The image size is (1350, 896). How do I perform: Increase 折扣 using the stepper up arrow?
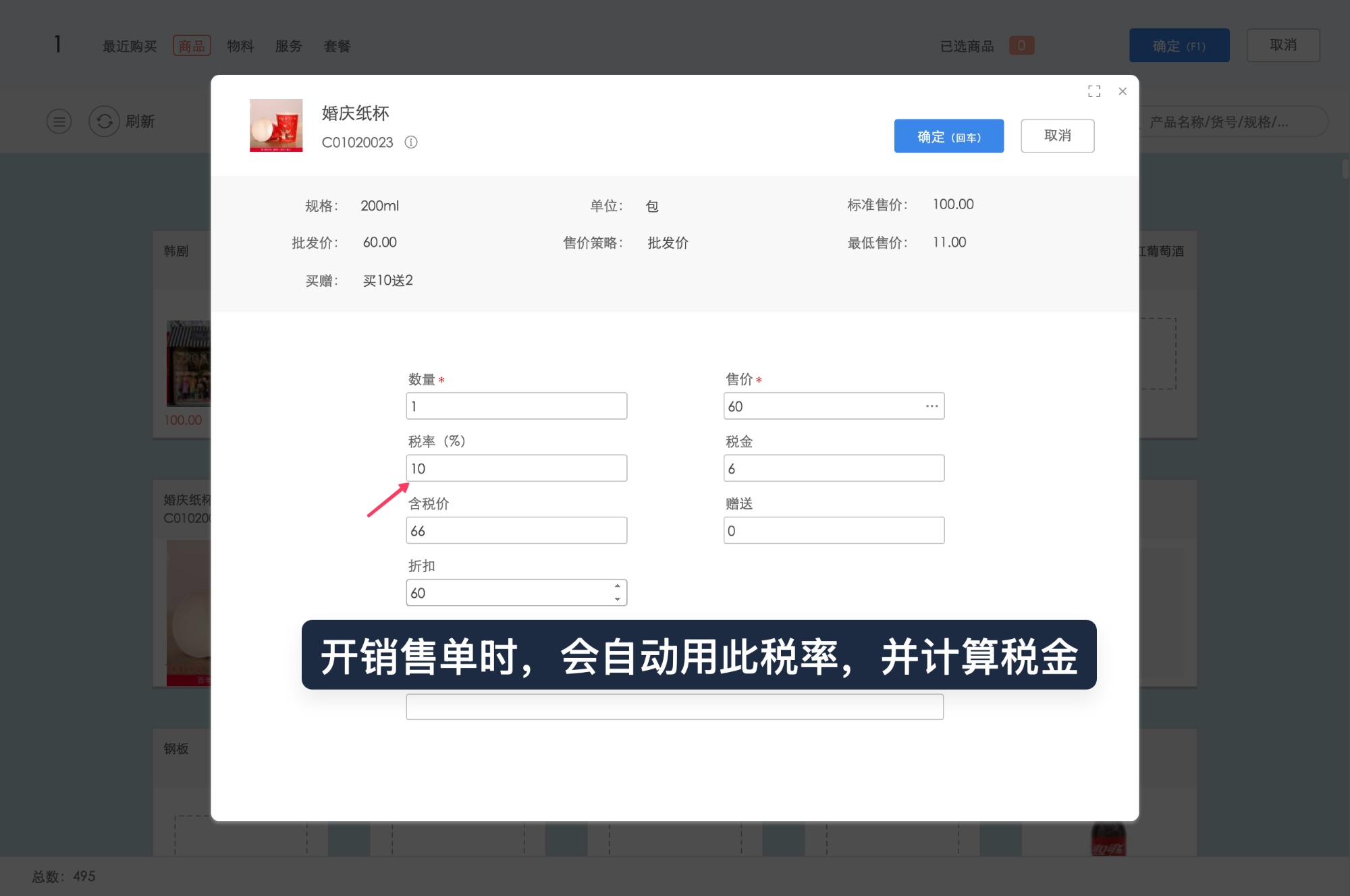(x=616, y=586)
